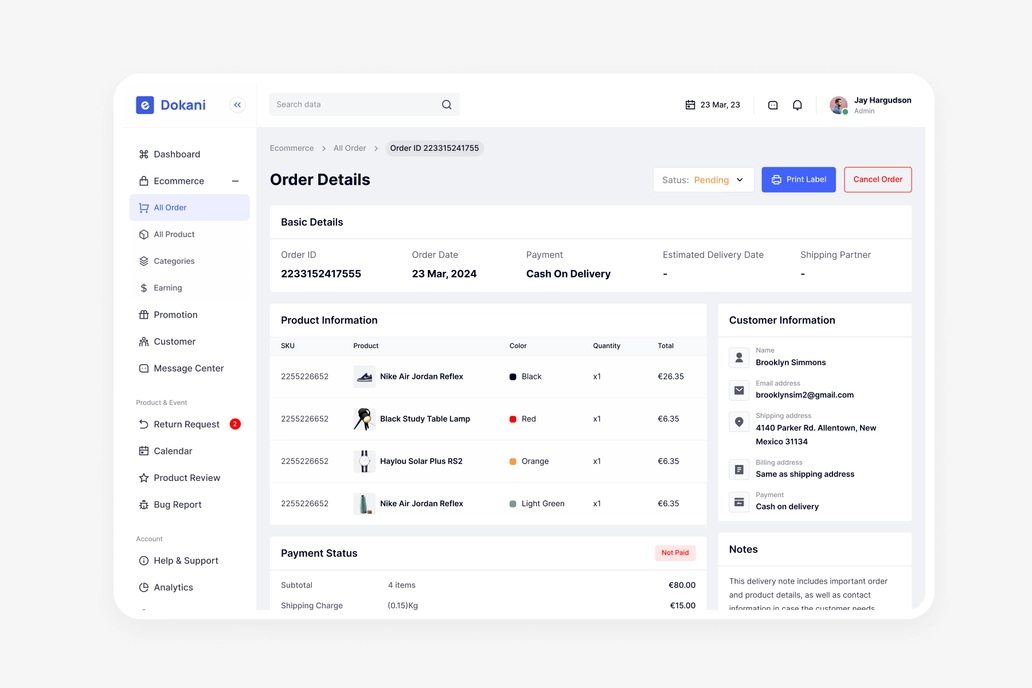This screenshot has width=1032, height=688.
Task: Click the Categories layers icon
Action: click(143, 261)
